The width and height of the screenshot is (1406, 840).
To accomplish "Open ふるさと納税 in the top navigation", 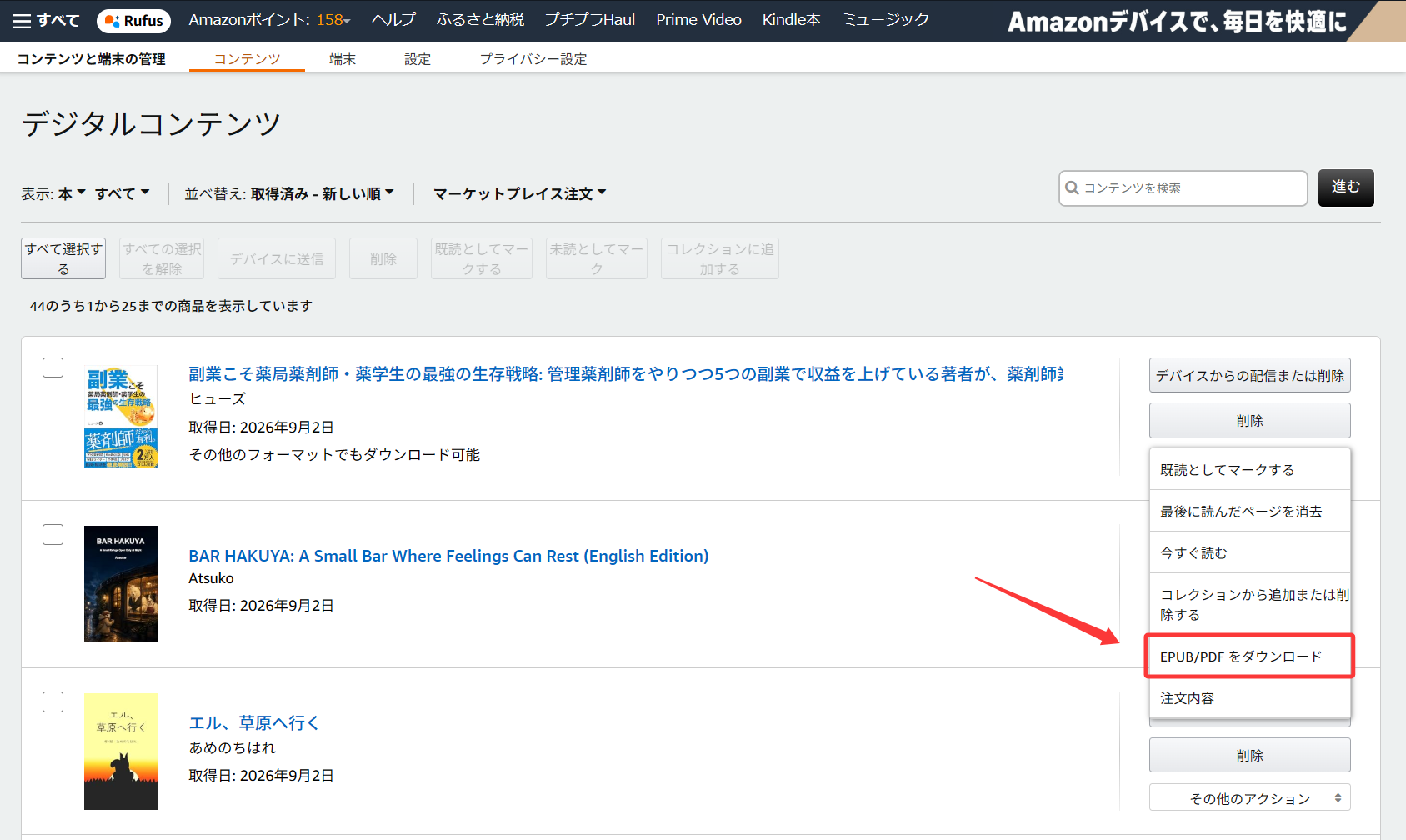I will [x=480, y=20].
